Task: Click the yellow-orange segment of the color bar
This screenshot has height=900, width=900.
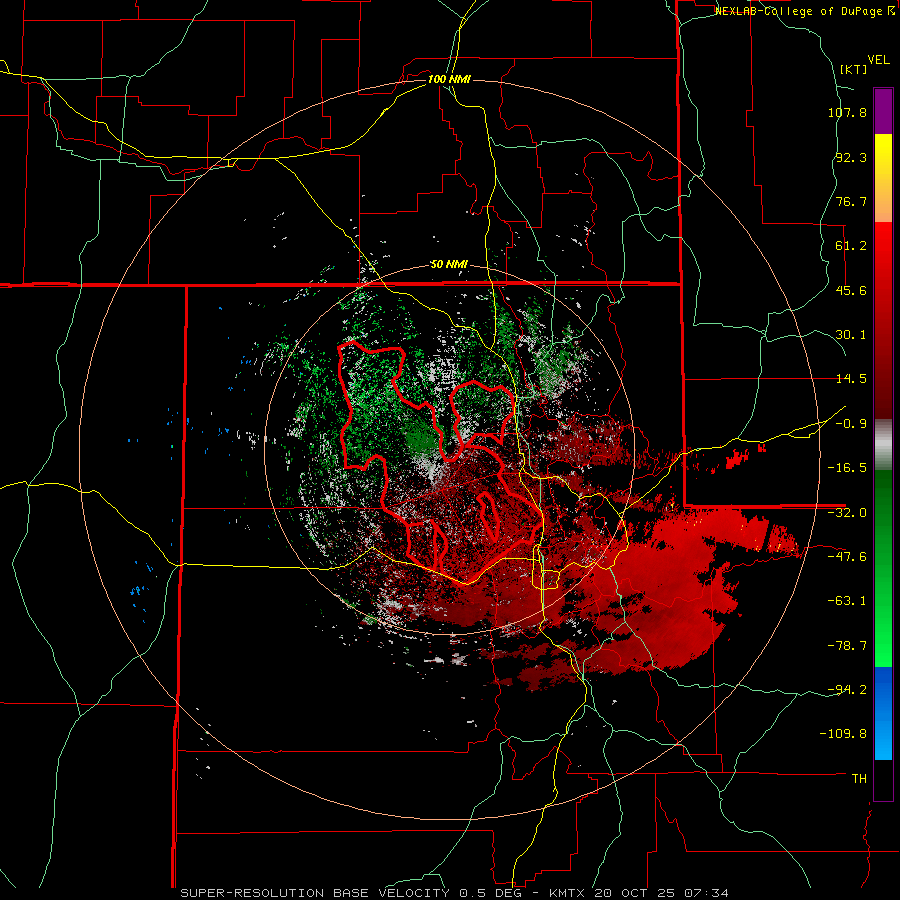Action: click(x=883, y=178)
